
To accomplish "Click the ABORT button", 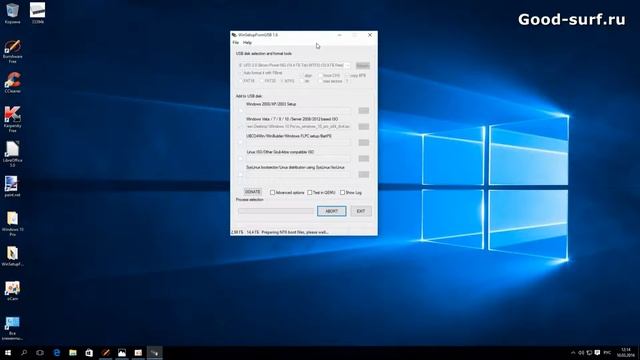I will click(331, 211).
